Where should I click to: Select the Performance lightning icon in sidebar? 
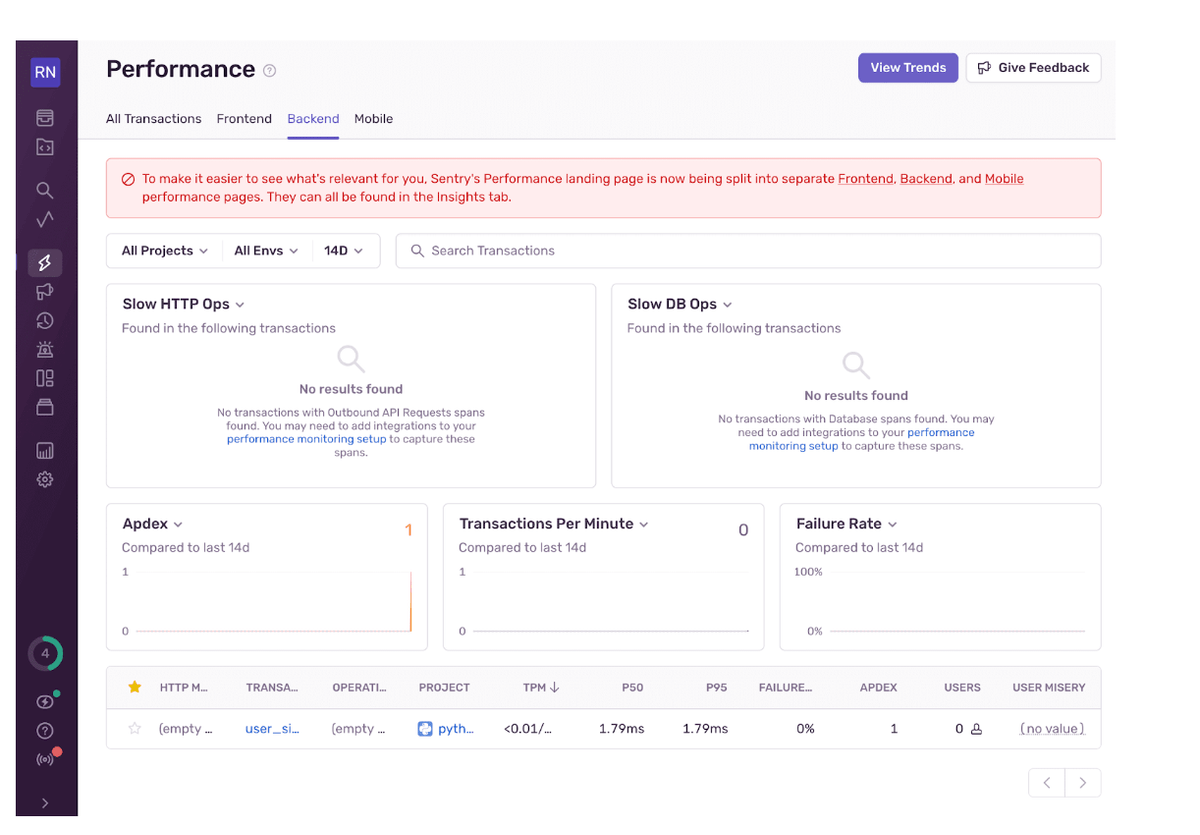(x=45, y=263)
